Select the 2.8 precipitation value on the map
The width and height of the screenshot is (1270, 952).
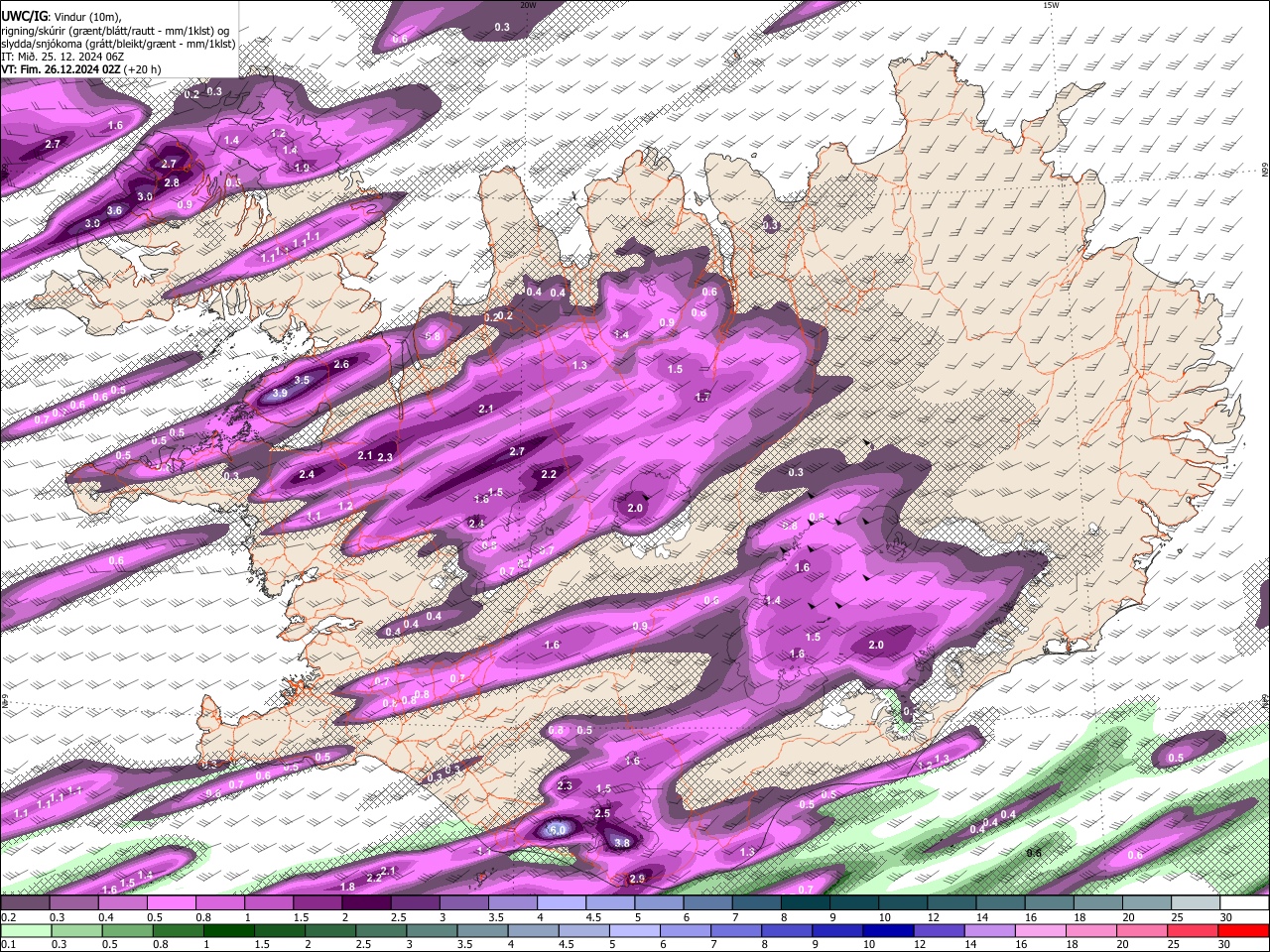pyautogui.click(x=172, y=182)
